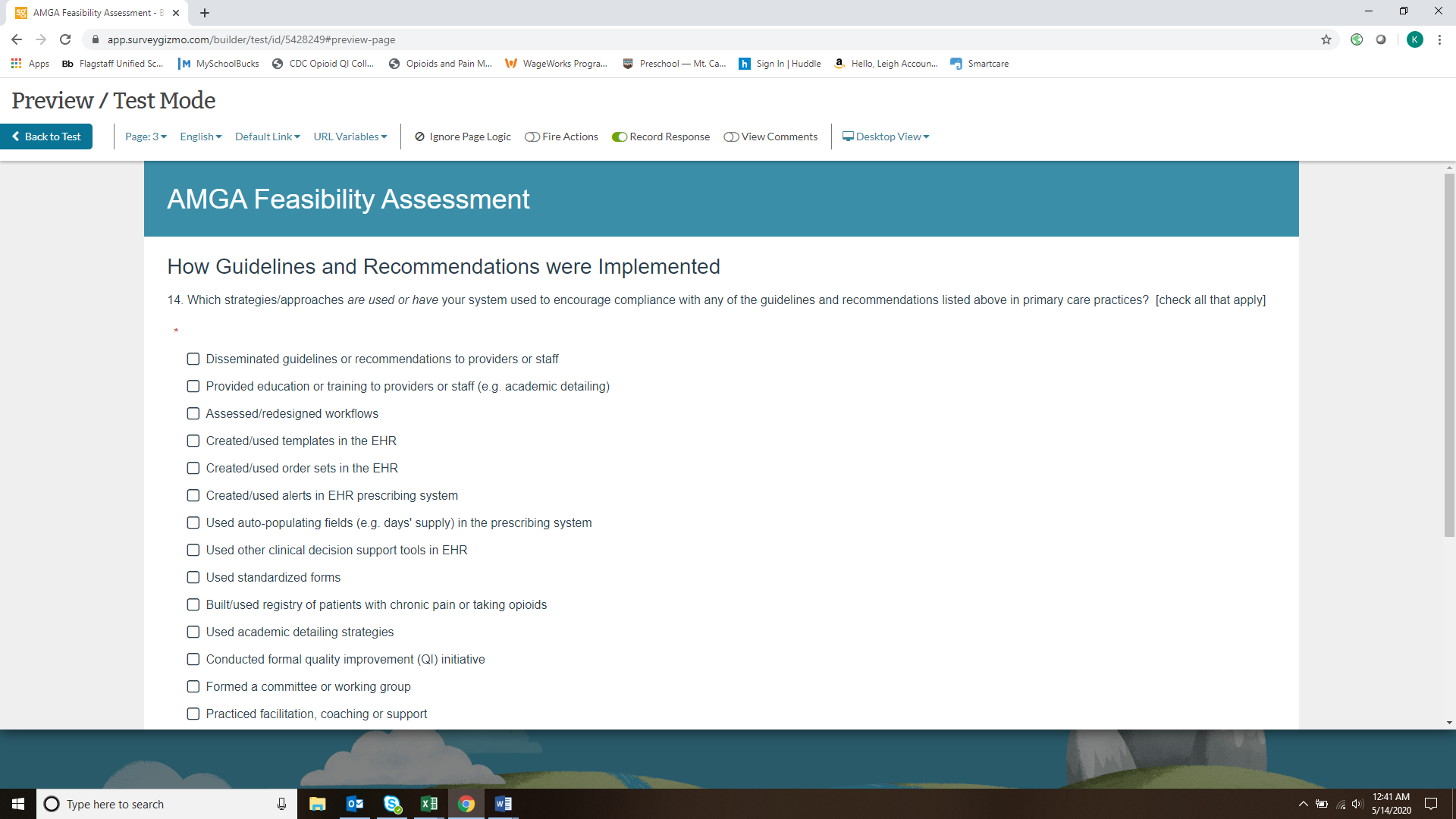Toggle Fire Actions switch

pyautogui.click(x=532, y=137)
